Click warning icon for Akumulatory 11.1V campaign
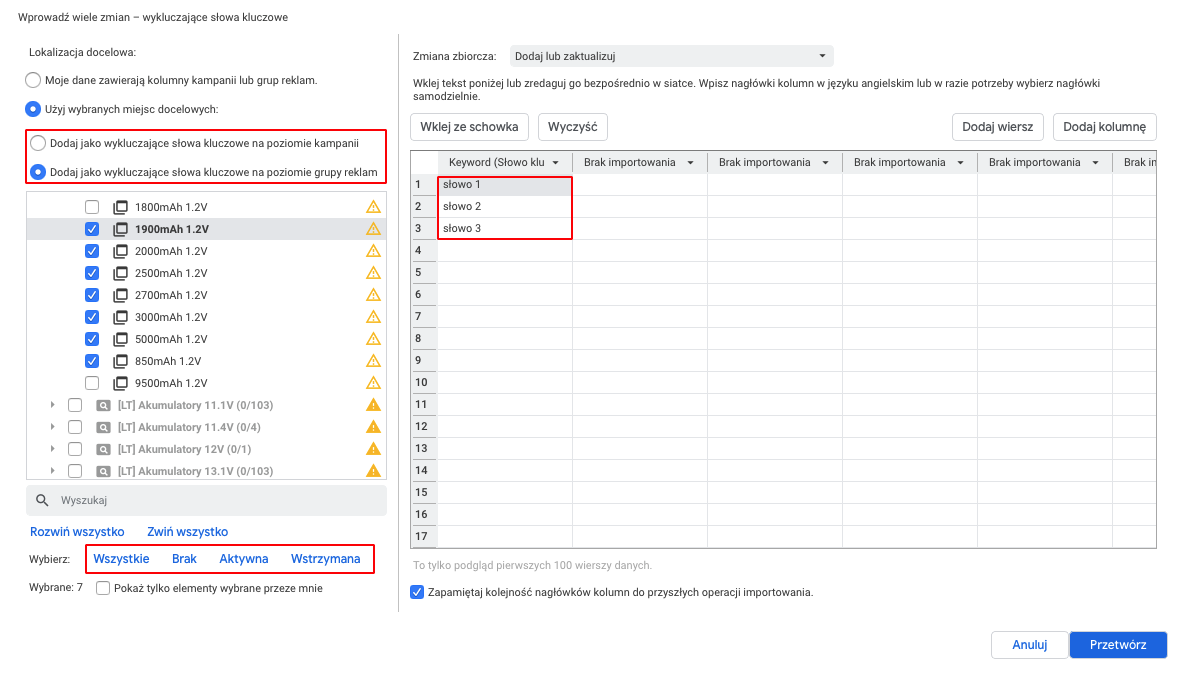Image resolution: width=1185 pixels, height=677 pixels. tap(373, 405)
